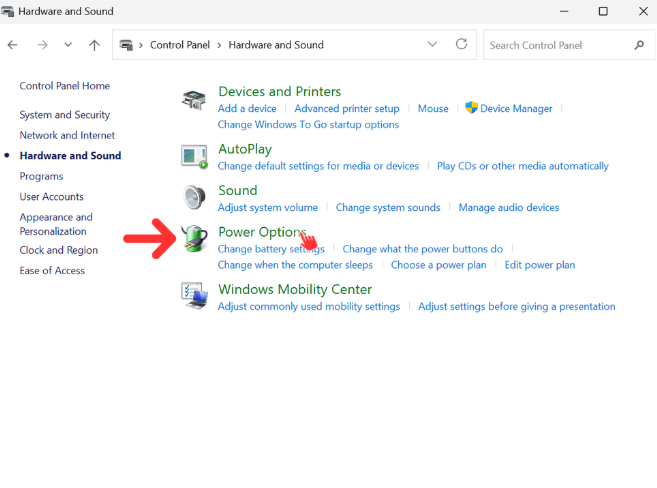Minimize the Hardware and Sound window
Image resolution: width=657 pixels, height=488 pixels.
pyautogui.click(x=564, y=11)
